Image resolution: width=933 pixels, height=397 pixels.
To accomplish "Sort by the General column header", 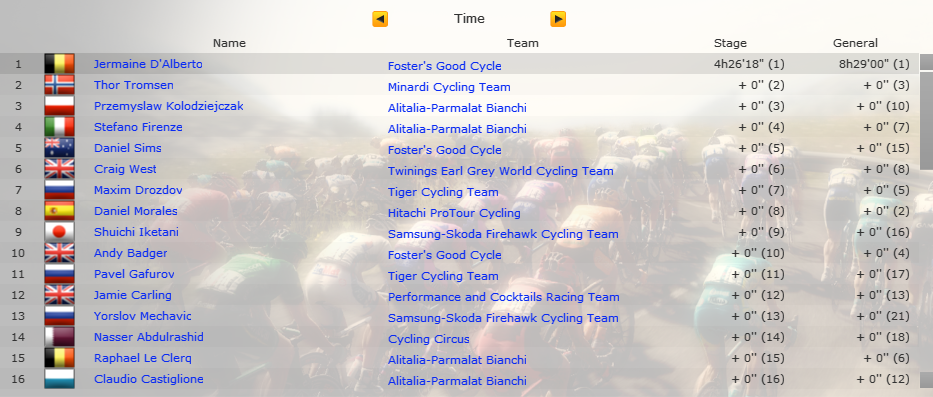I will click(855, 43).
